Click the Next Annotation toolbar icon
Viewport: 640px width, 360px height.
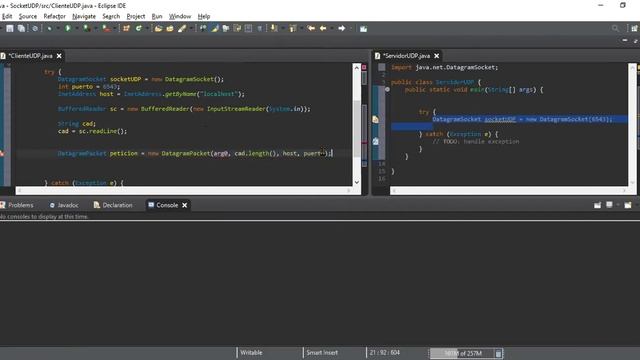[274, 29]
